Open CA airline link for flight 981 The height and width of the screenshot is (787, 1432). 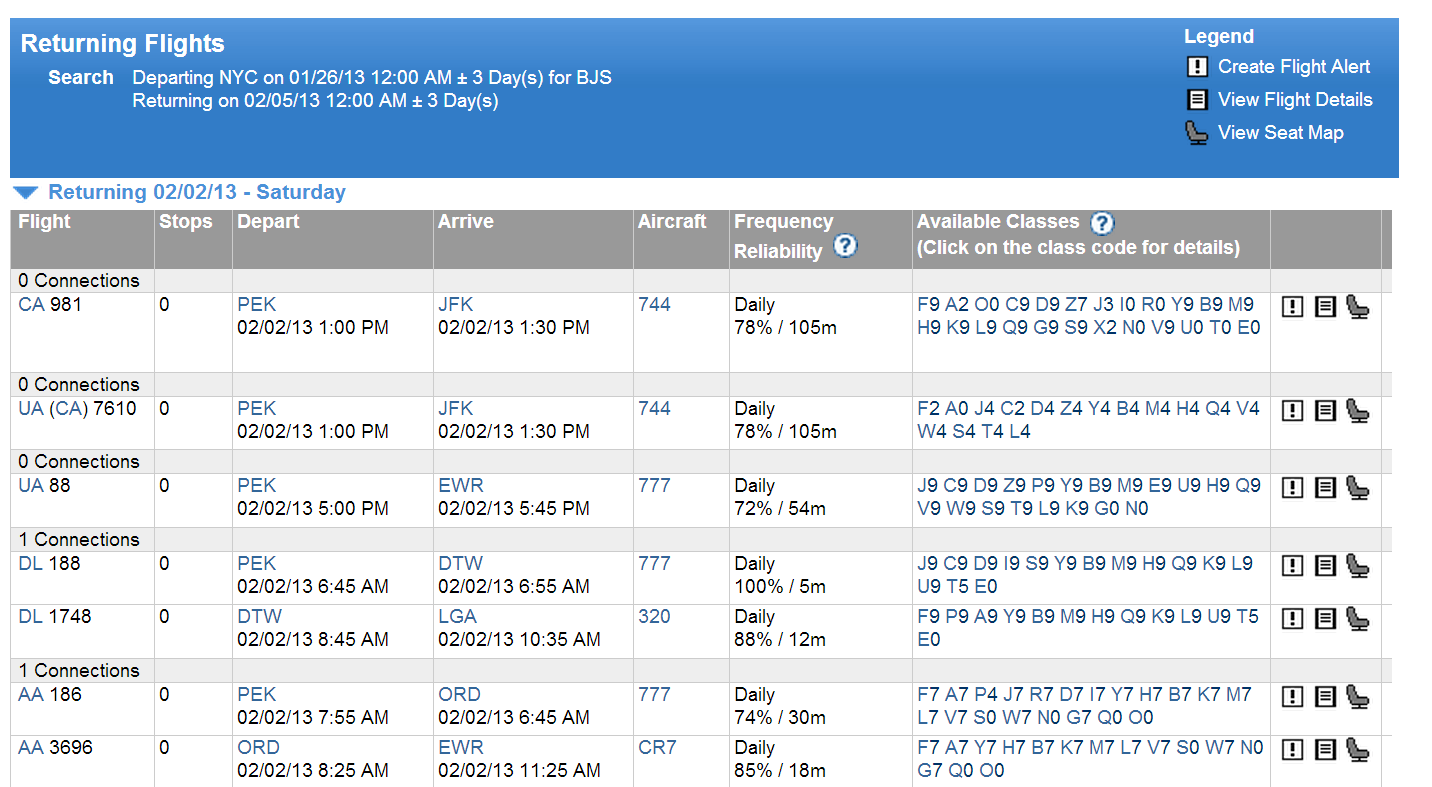(32, 305)
